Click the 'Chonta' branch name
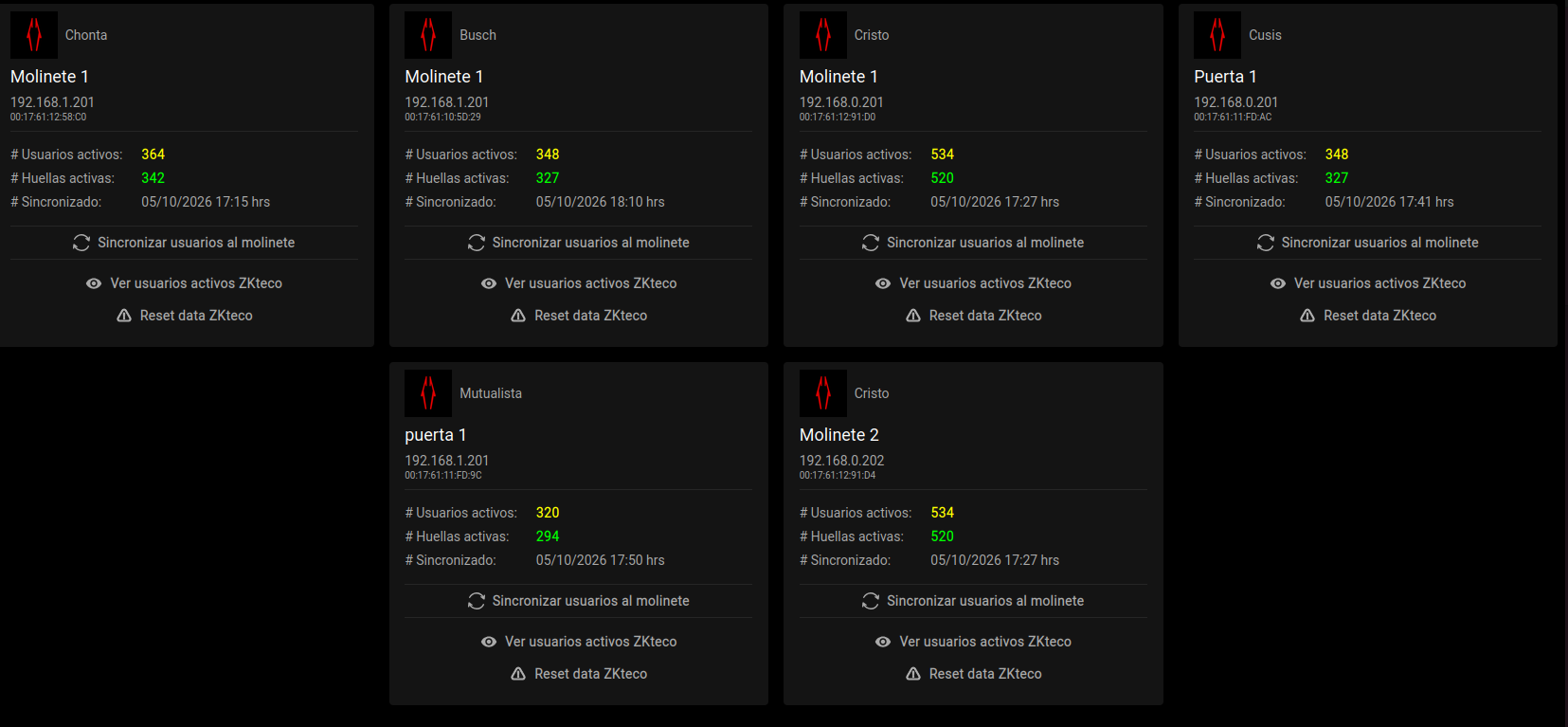 tap(86, 35)
